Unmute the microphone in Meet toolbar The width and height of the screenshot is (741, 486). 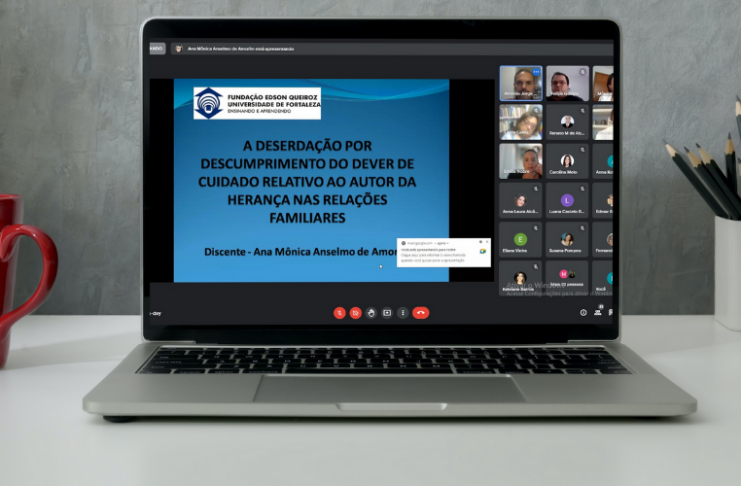click(x=339, y=313)
